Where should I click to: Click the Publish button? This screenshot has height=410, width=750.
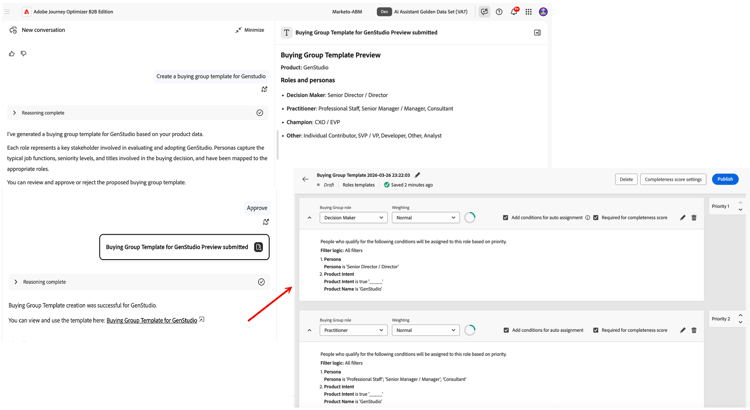click(725, 179)
